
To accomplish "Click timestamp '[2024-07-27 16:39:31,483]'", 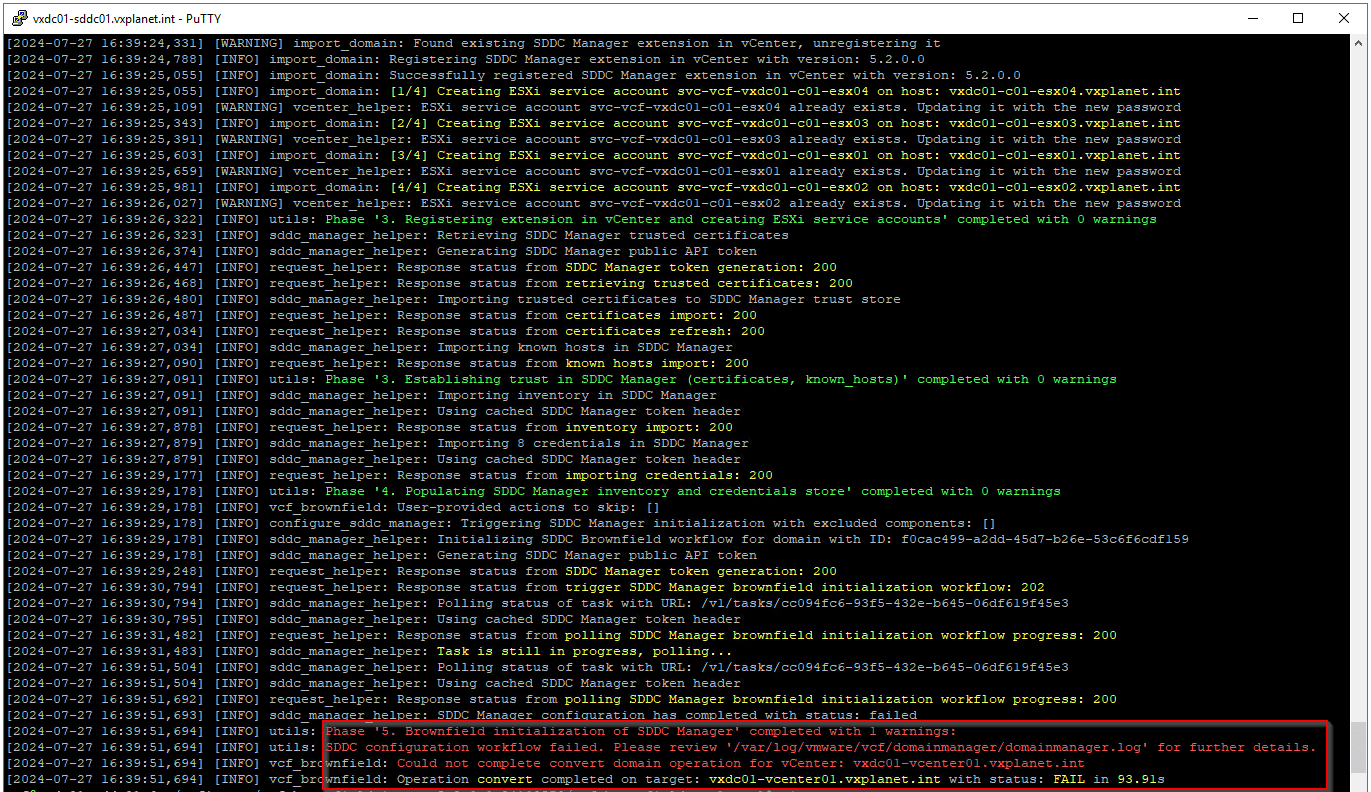I will point(105,651).
